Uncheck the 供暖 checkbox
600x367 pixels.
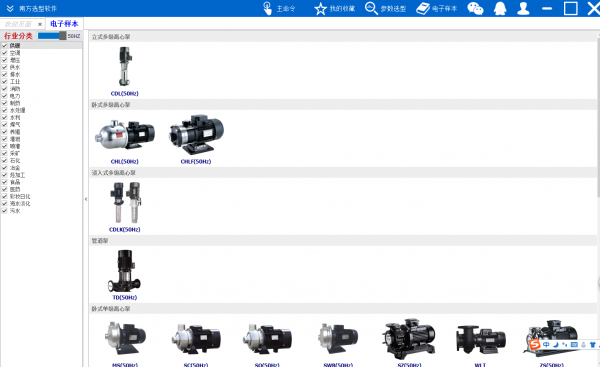pyautogui.click(x=5, y=46)
